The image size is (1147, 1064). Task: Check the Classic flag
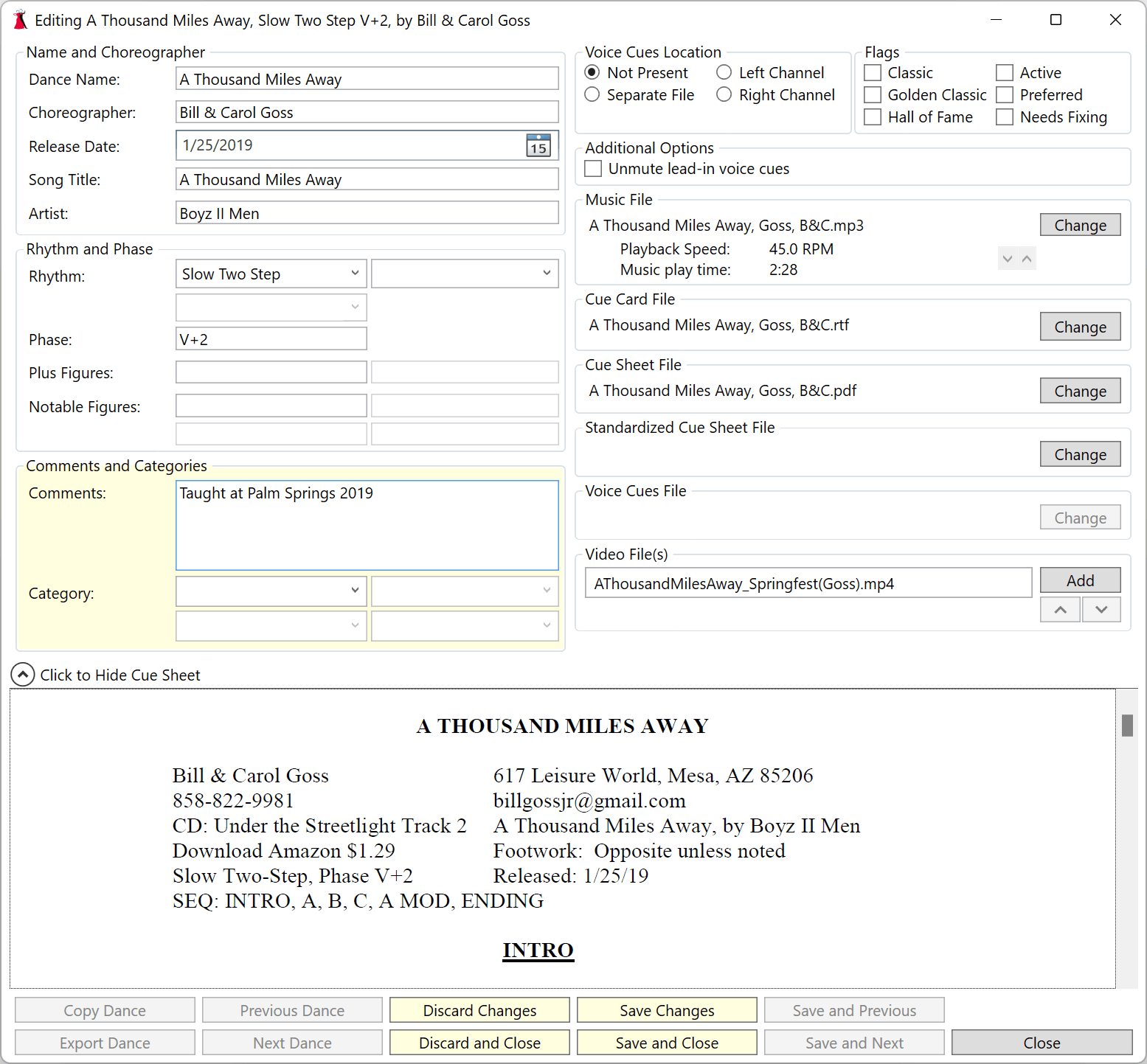pyautogui.click(x=873, y=73)
